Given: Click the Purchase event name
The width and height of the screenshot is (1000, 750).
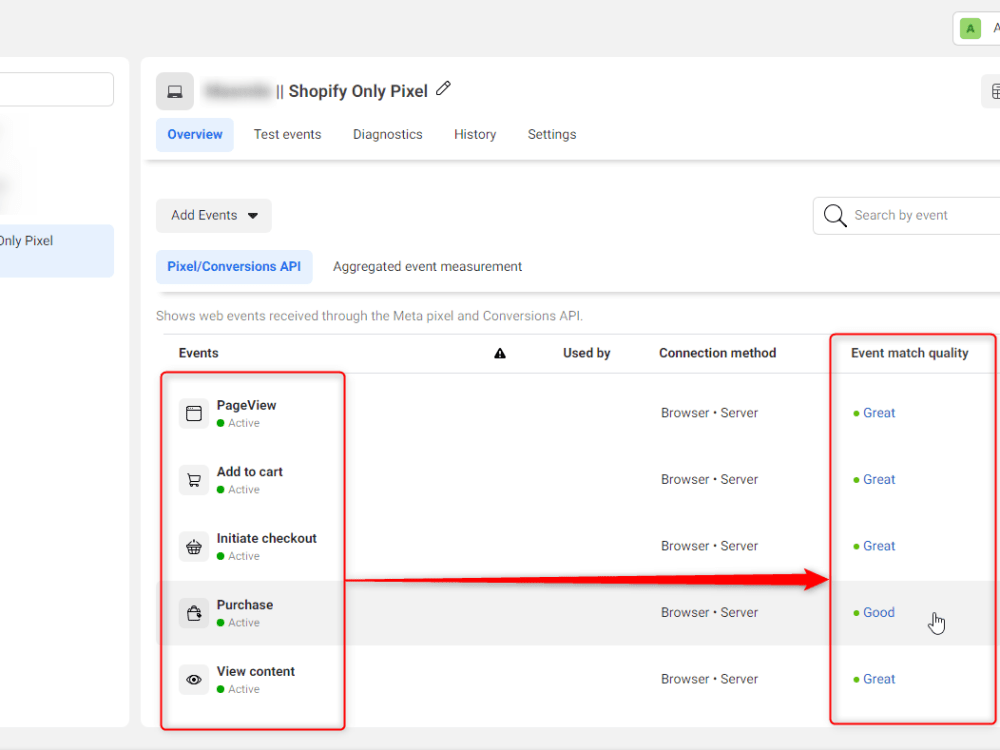Looking at the screenshot, I should coord(245,605).
